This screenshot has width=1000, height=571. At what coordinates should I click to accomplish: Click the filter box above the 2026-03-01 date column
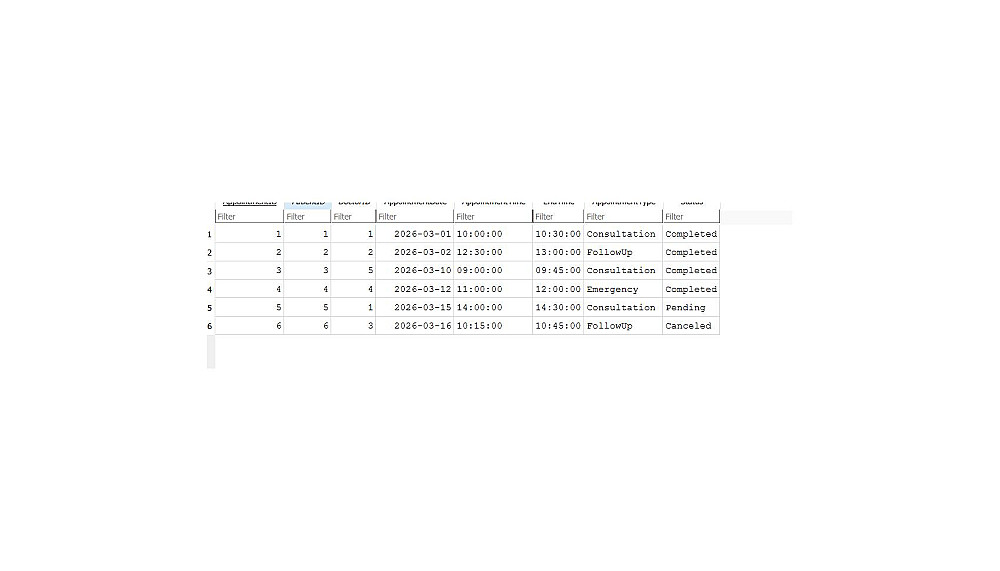click(415, 216)
